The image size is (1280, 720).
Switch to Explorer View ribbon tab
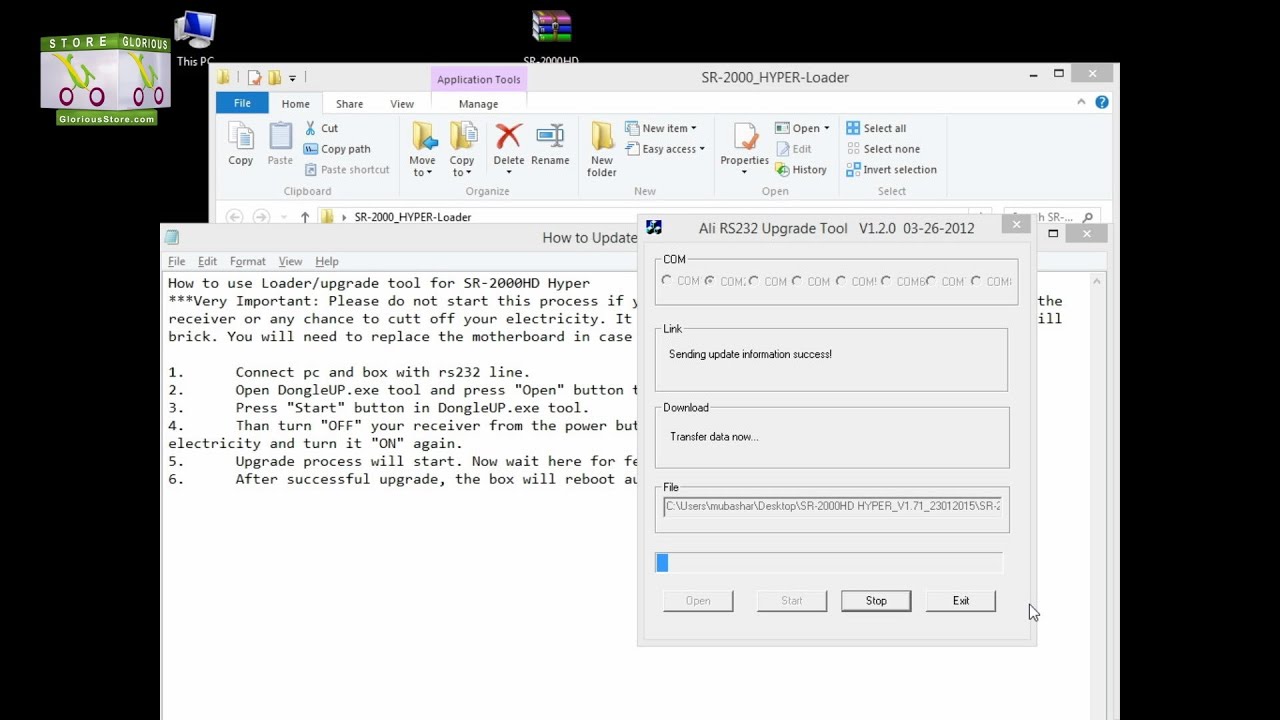click(x=402, y=104)
